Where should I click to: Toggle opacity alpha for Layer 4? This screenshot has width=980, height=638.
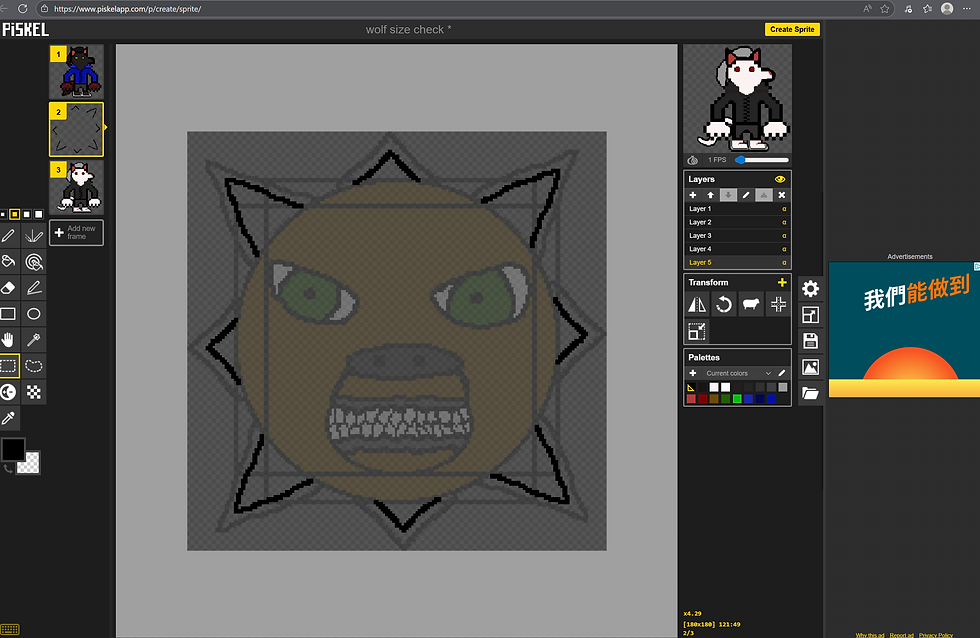coord(784,249)
